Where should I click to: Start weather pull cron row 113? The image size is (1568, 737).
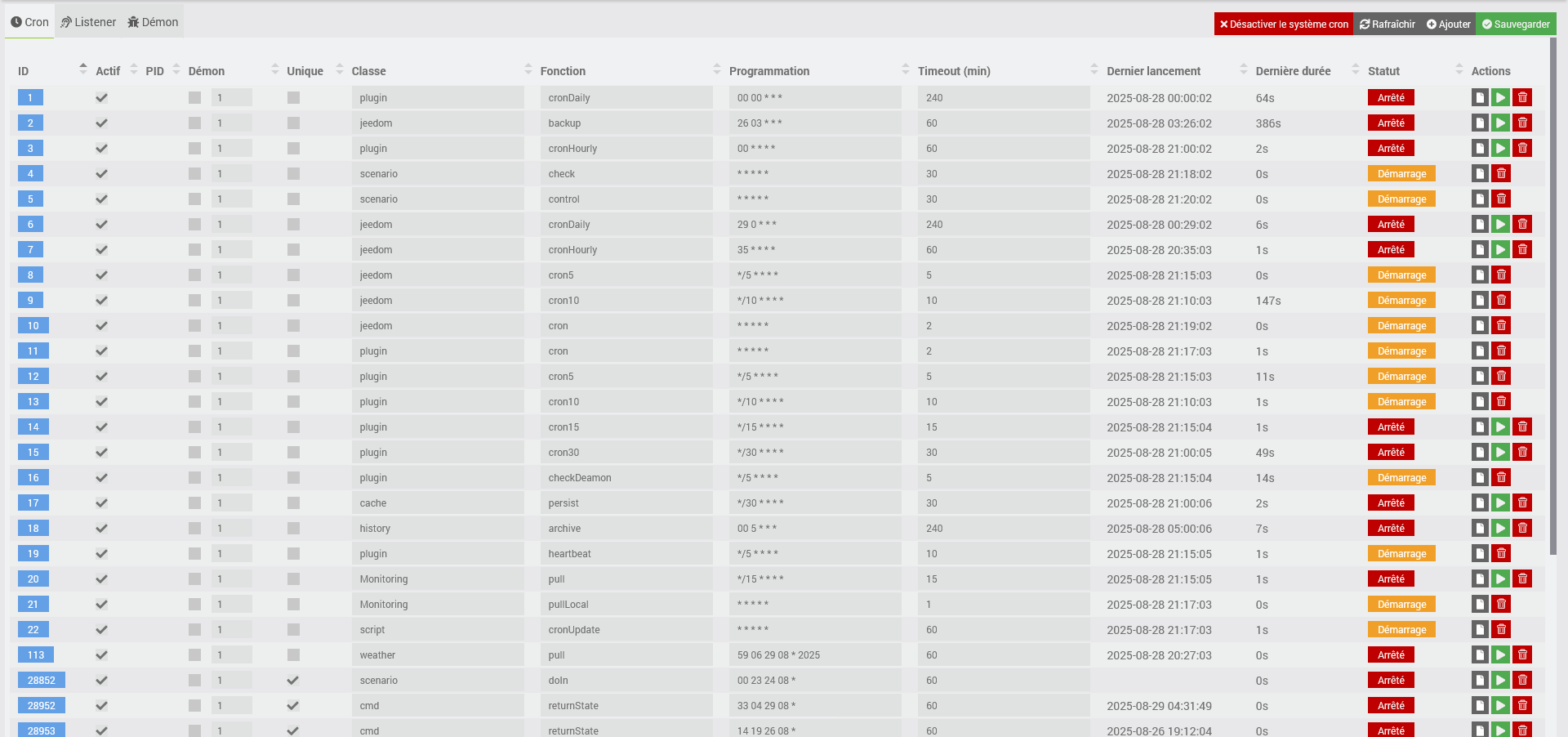tap(1501, 655)
